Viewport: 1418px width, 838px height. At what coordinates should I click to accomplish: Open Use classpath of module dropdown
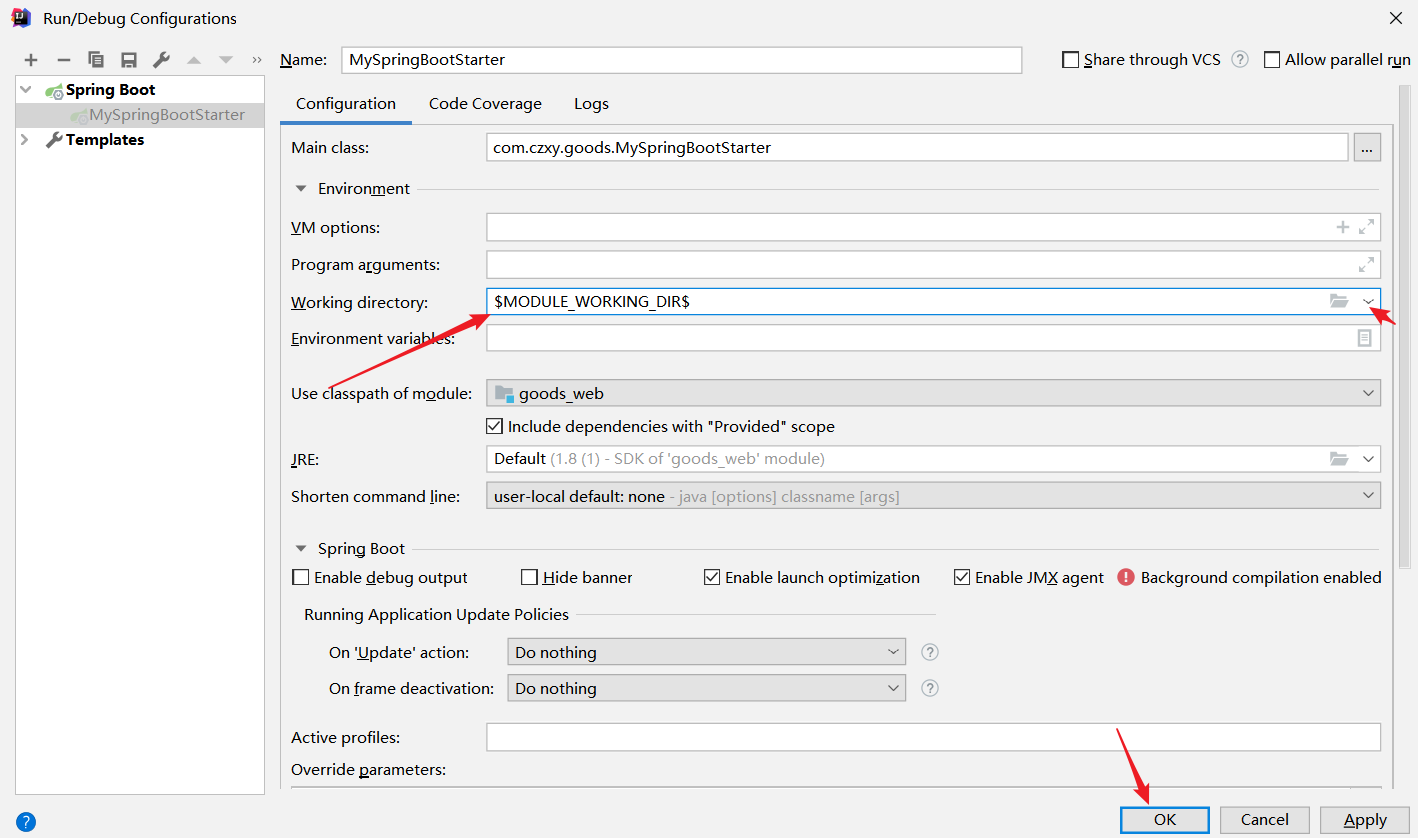click(x=1368, y=393)
